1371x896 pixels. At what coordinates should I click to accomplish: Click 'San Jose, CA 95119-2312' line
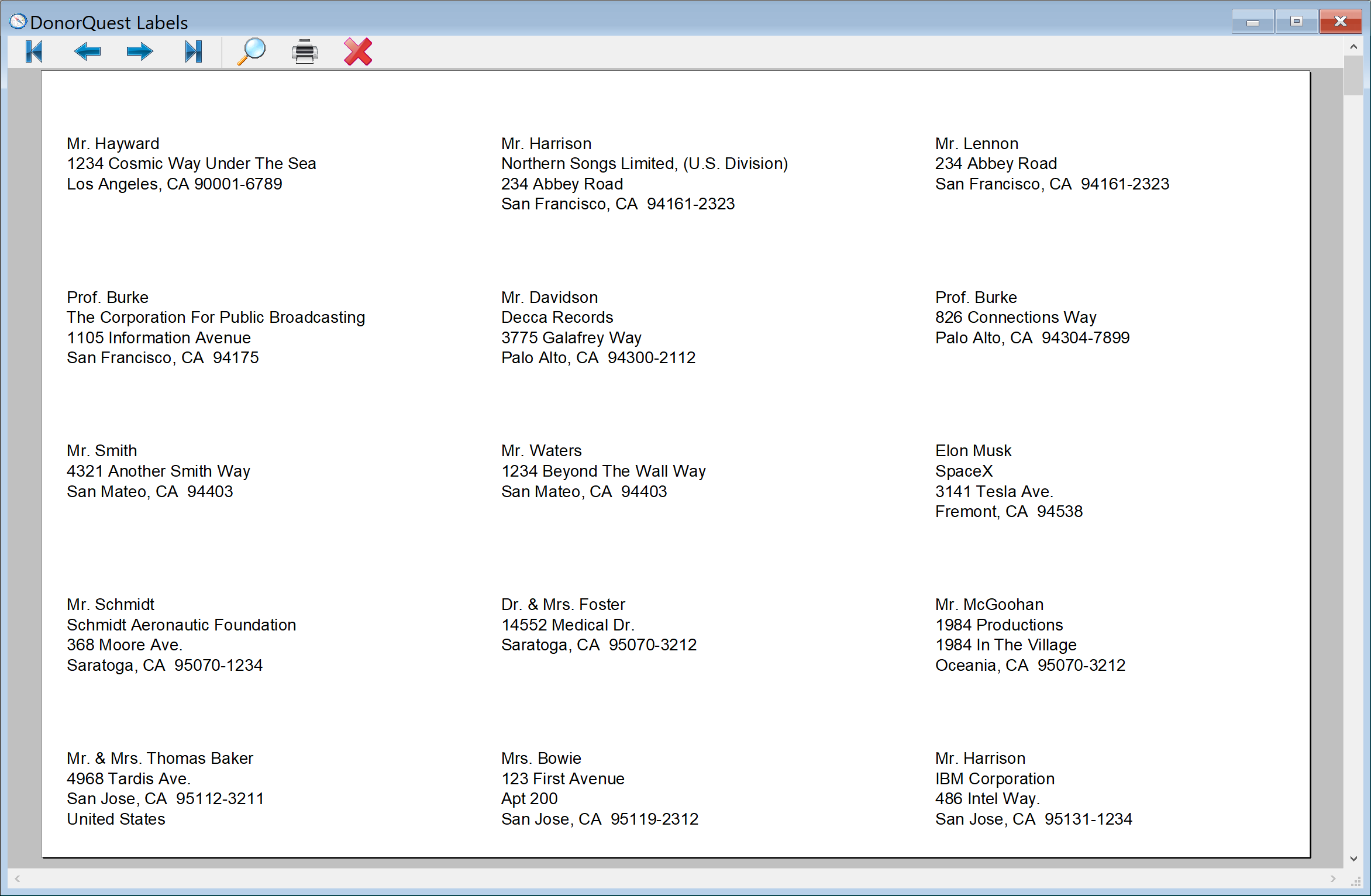(x=600, y=819)
